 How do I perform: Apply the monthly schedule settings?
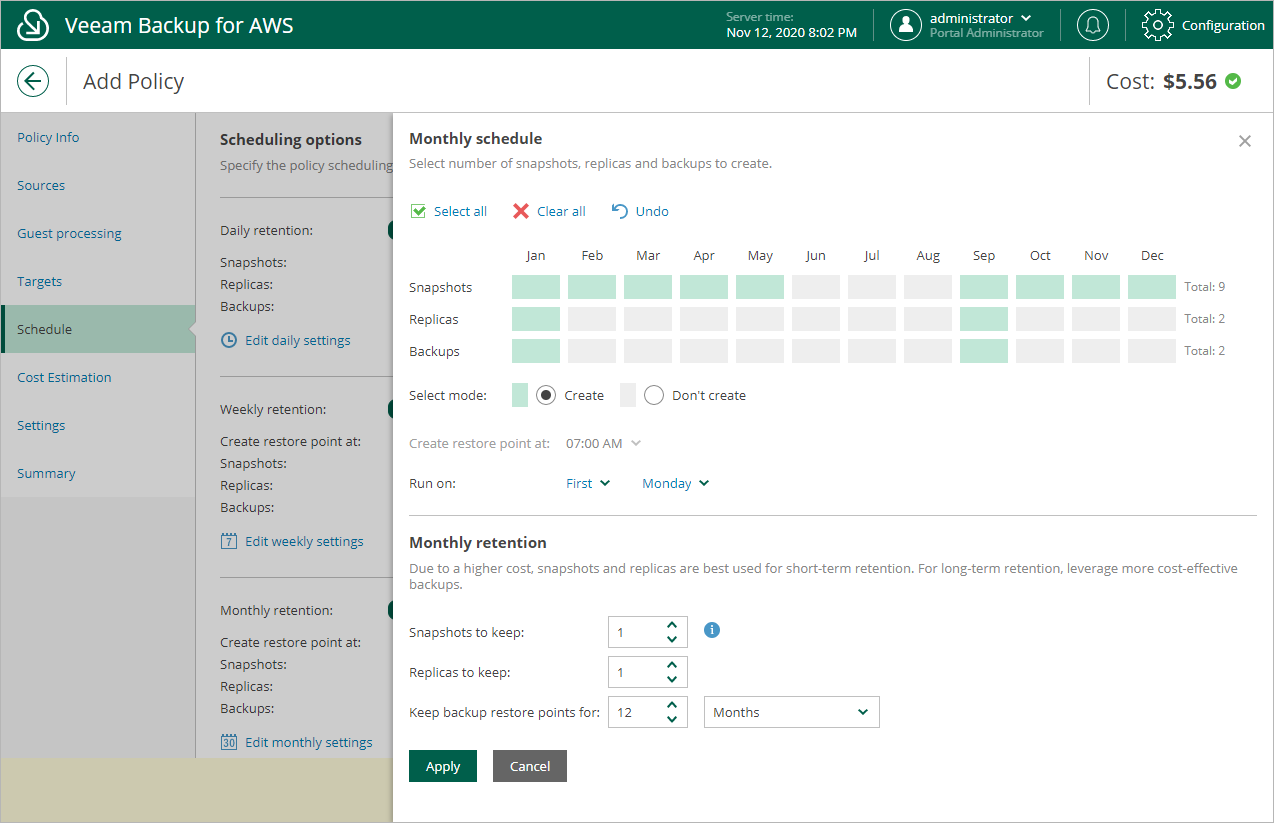(x=443, y=766)
